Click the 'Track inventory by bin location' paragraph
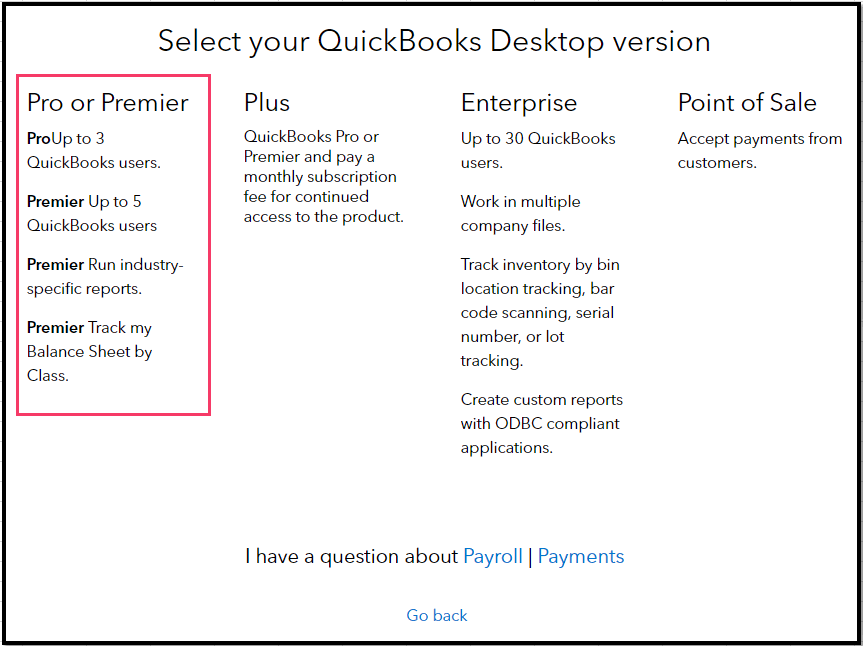 pos(540,313)
